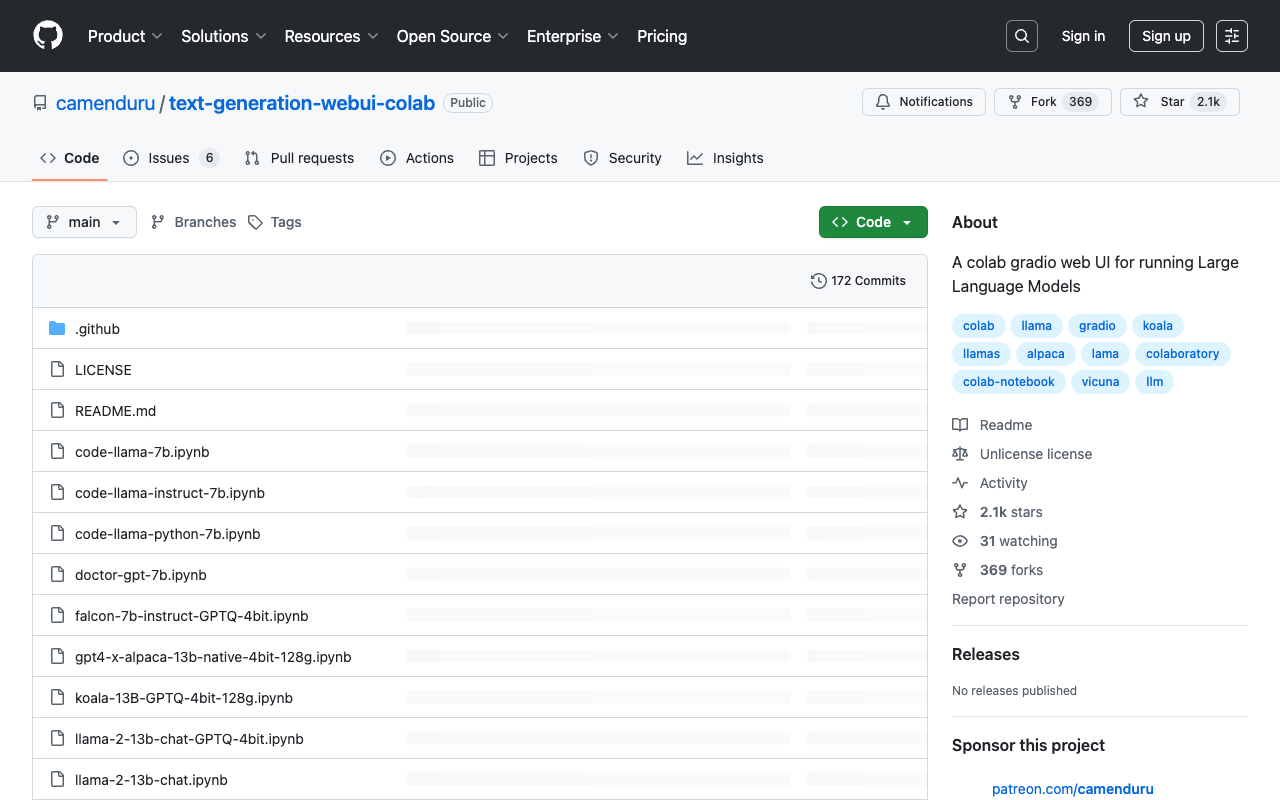Click the llm topic tag
The height and width of the screenshot is (800, 1280).
[x=1155, y=382]
